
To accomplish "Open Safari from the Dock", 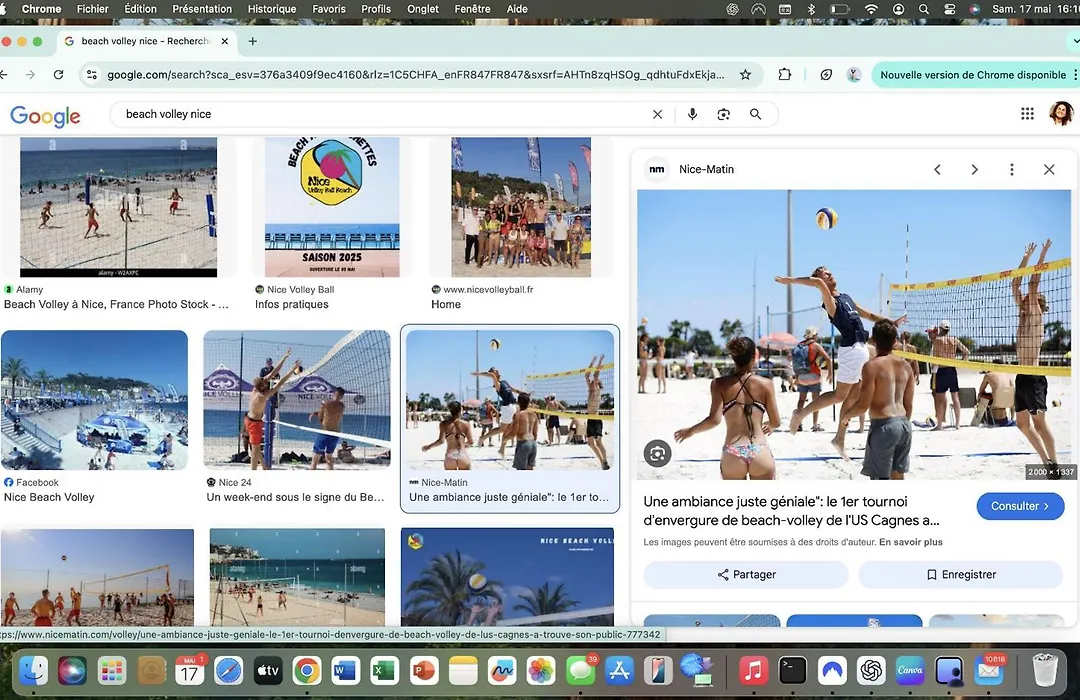I will pyautogui.click(x=228, y=670).
